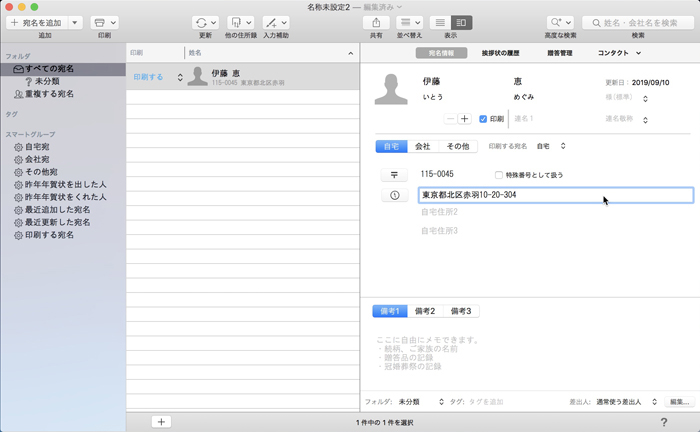
Task: Click the 共有 share icon
Action: 376,22
